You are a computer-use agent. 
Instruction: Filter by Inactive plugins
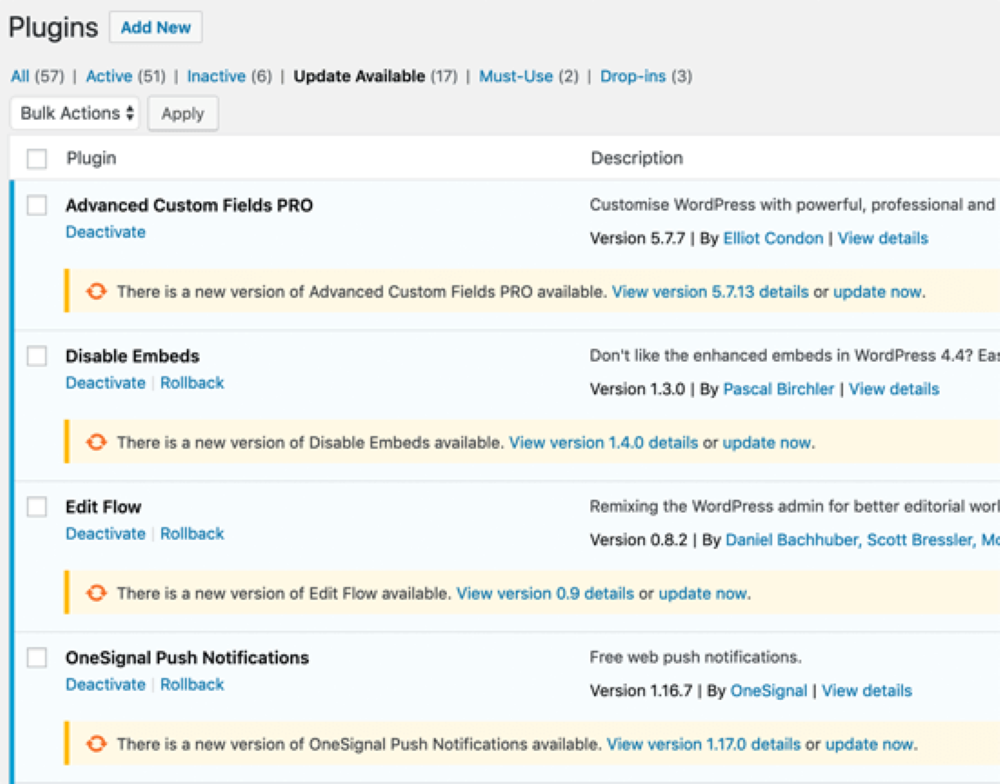(216, 77)
